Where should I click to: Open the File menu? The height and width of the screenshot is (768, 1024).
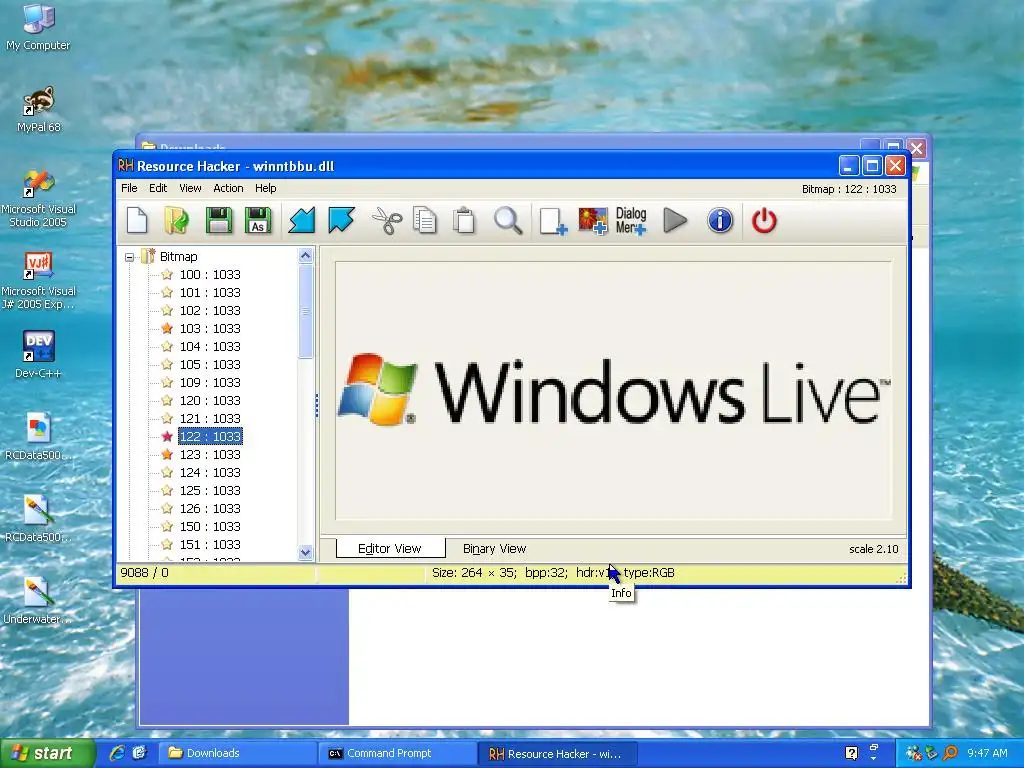click(129, 188)
